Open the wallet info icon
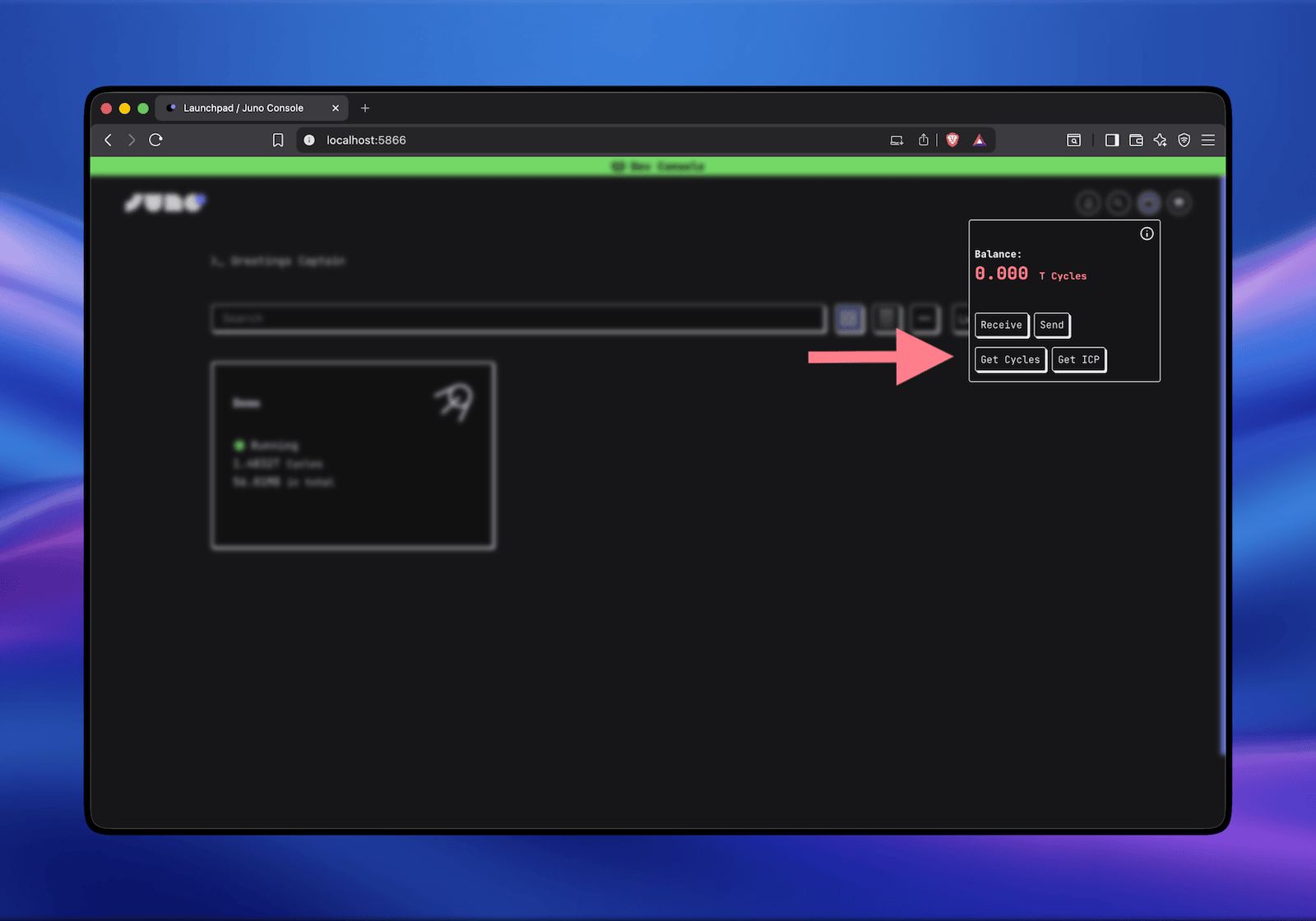Viewport: 1316px width, 921px height. tap(1147, 234)
